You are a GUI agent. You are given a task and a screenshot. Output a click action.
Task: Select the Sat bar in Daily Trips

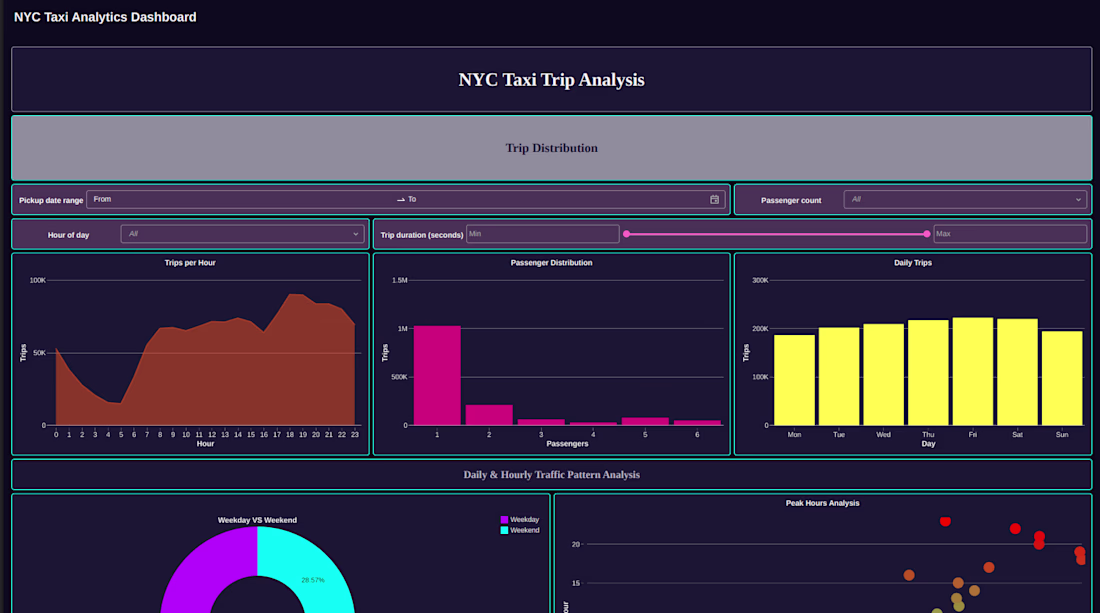coord(1017,372)
